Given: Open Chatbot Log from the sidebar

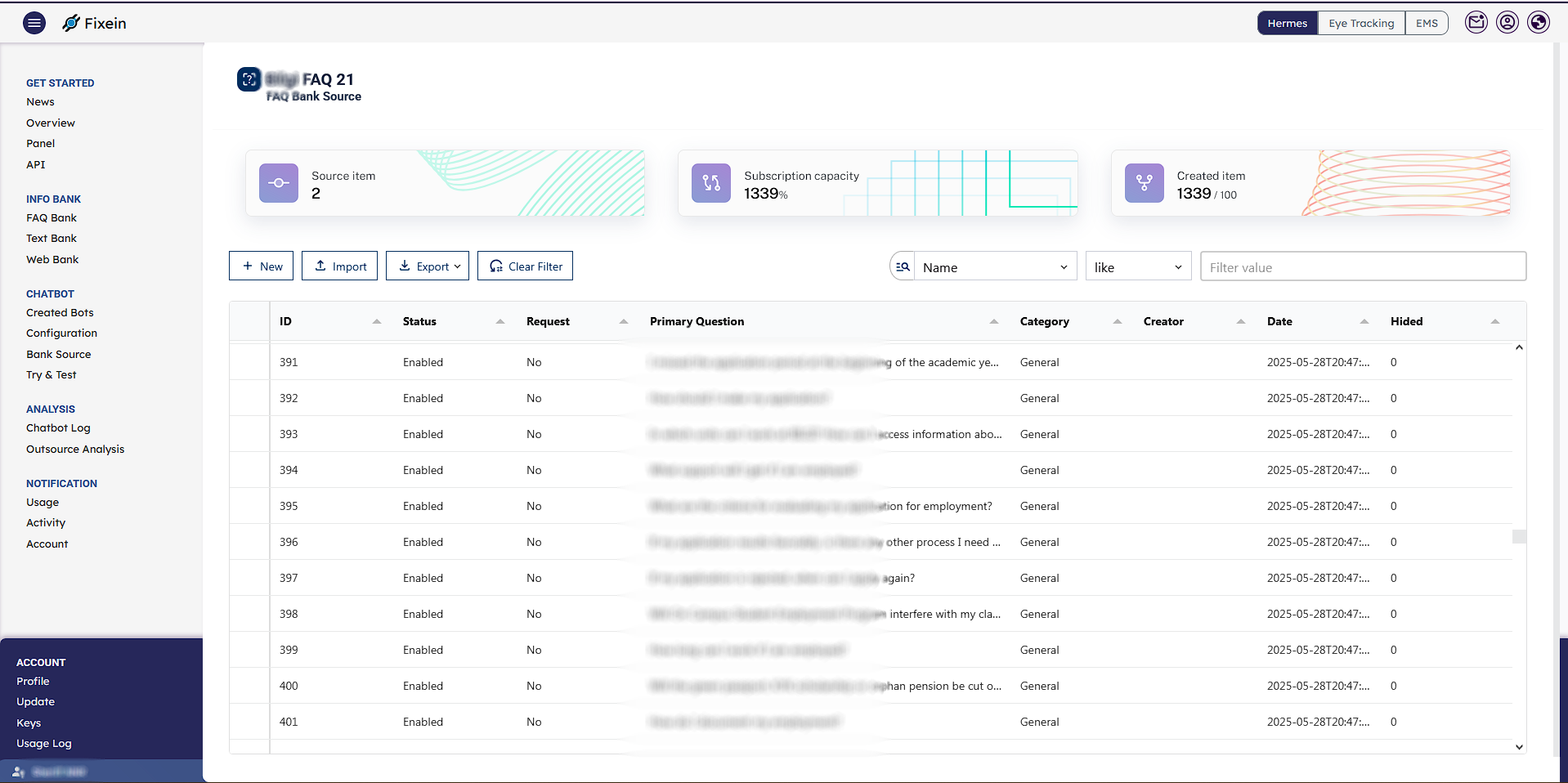Looking at the screenshot, I should pyautogui.click(x=58, y=427).
